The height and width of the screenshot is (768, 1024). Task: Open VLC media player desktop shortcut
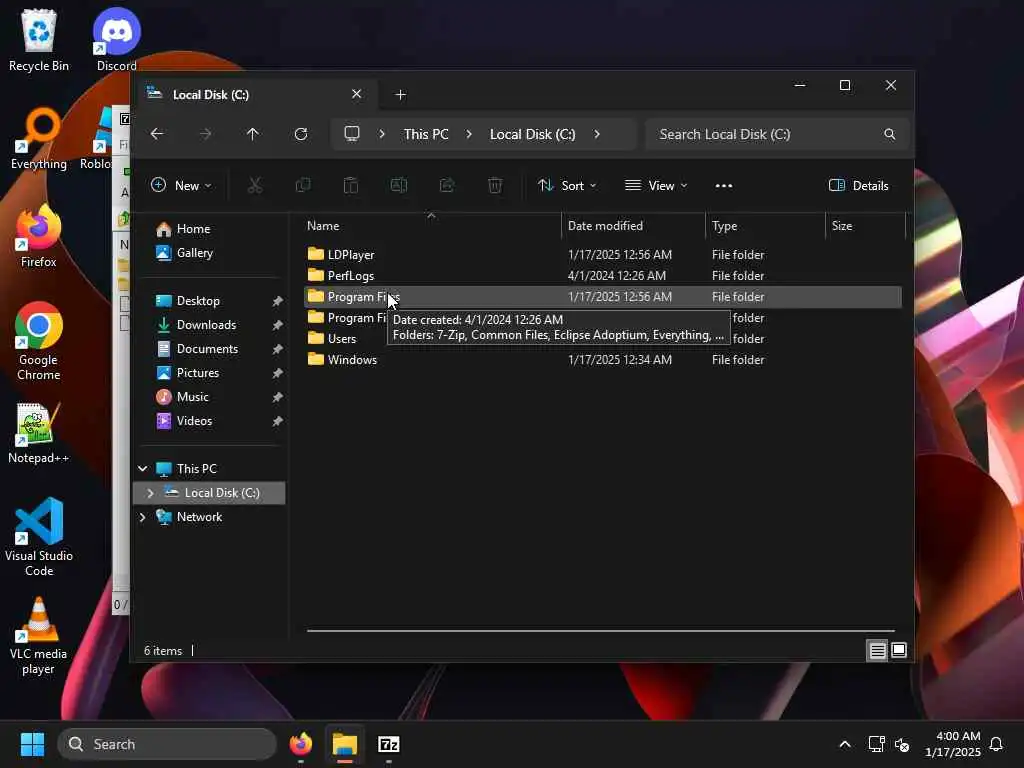[x=39, y=636]
